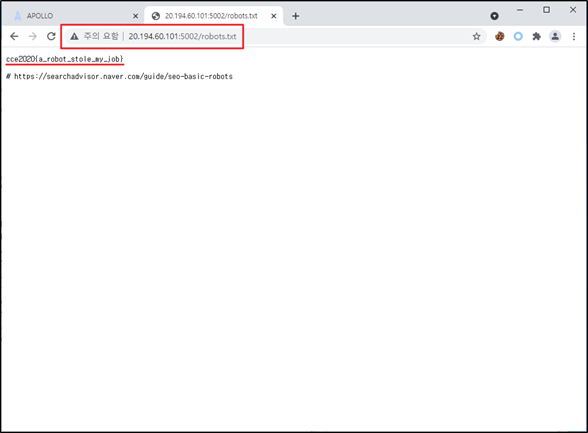Click the 주의 요함 security label
This screenshot has height=433, width=588.
tap(101, 36)
